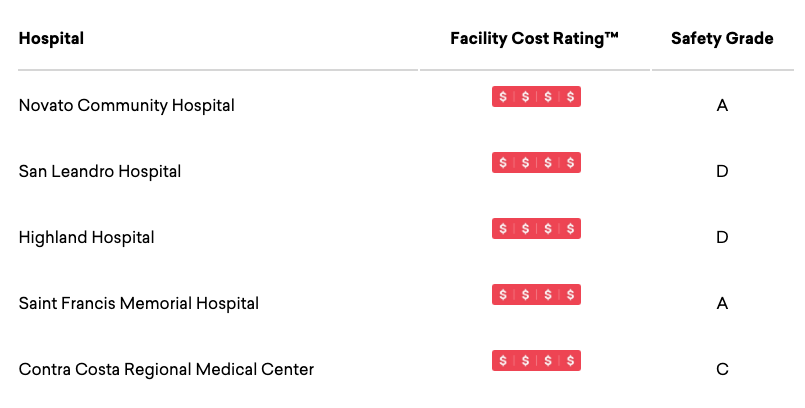
Task: Click last dollar sign in Contra Costa rating
Action: click(570, 360)
